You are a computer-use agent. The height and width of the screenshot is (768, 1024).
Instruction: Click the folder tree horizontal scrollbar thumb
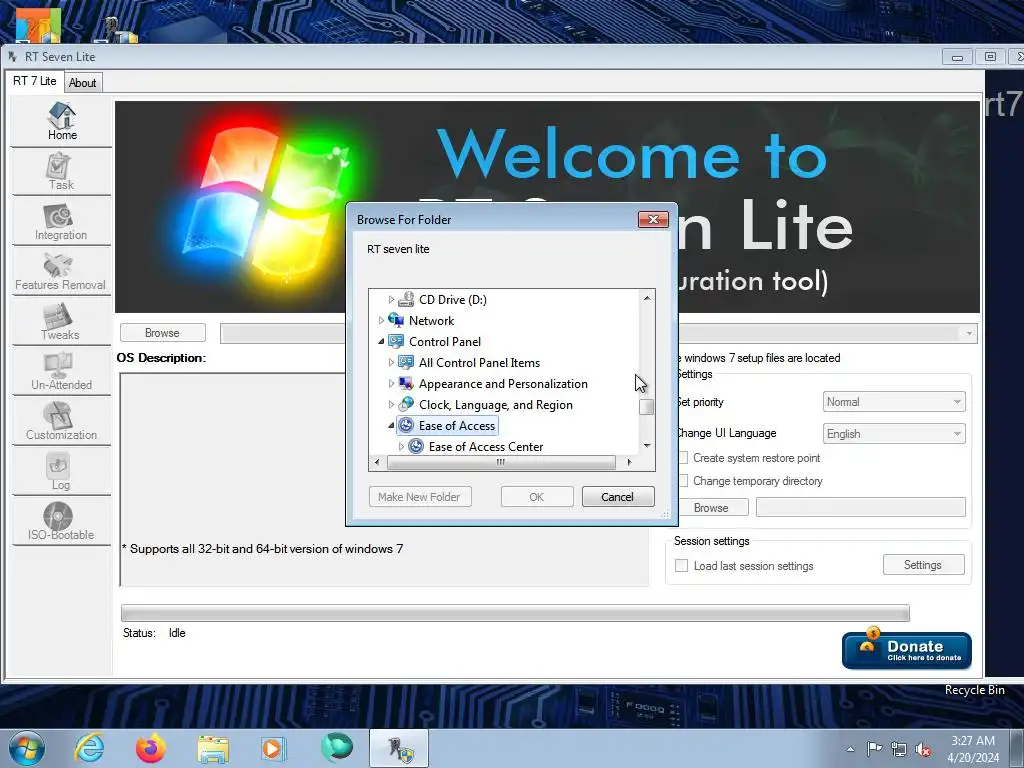[x=501, y=462]
